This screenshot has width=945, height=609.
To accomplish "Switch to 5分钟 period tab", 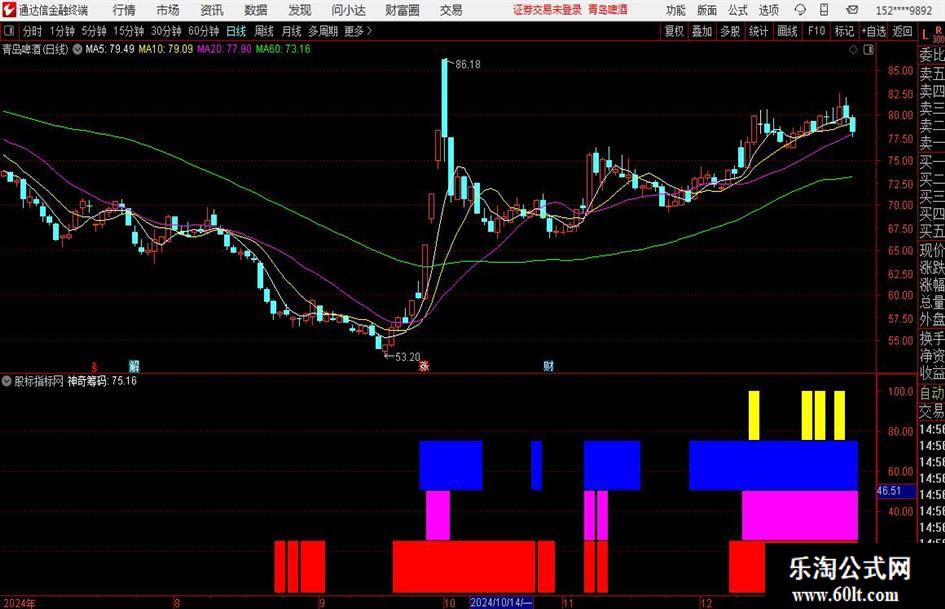I will [94, 31].
